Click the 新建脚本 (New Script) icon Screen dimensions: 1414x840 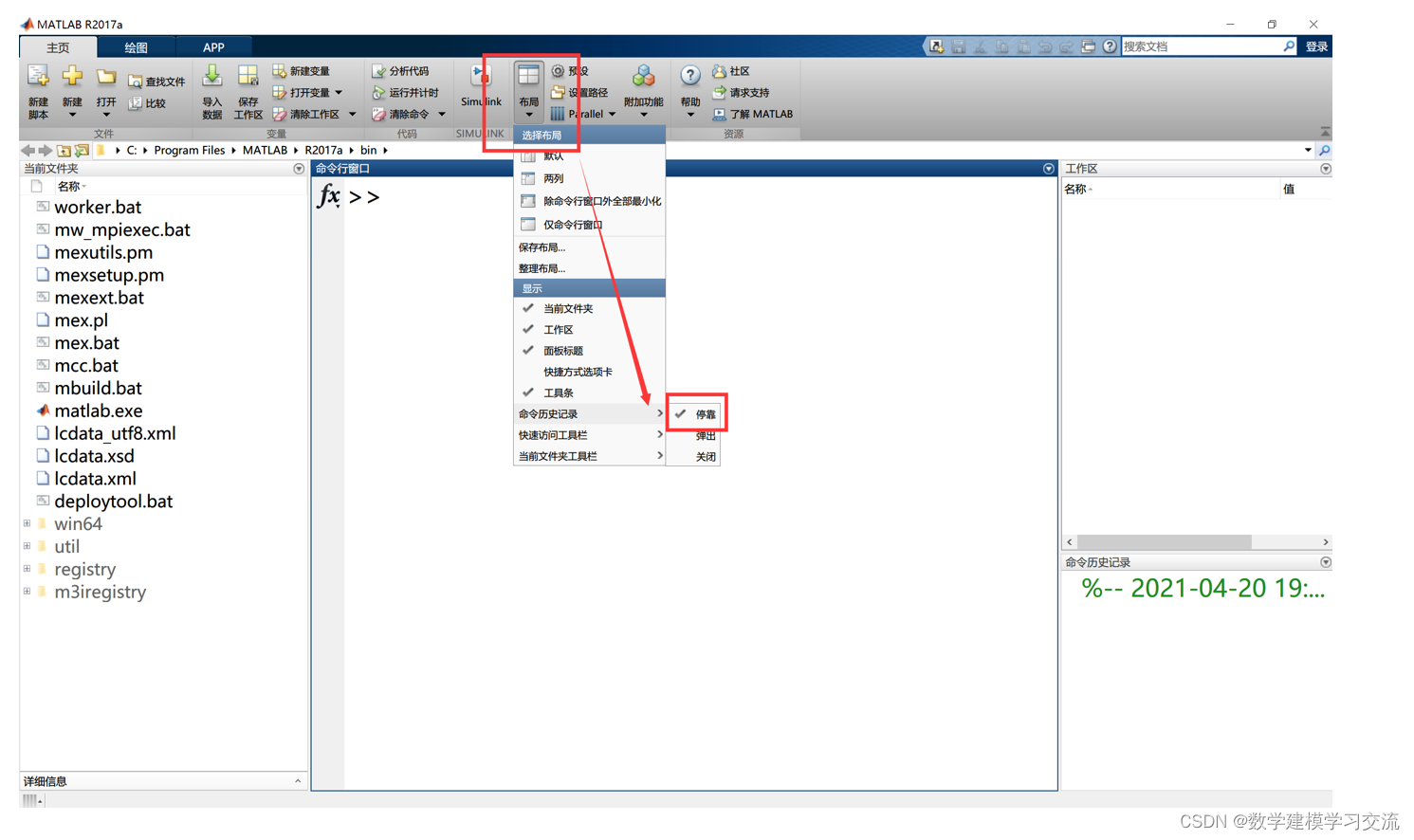click(37, 78)
